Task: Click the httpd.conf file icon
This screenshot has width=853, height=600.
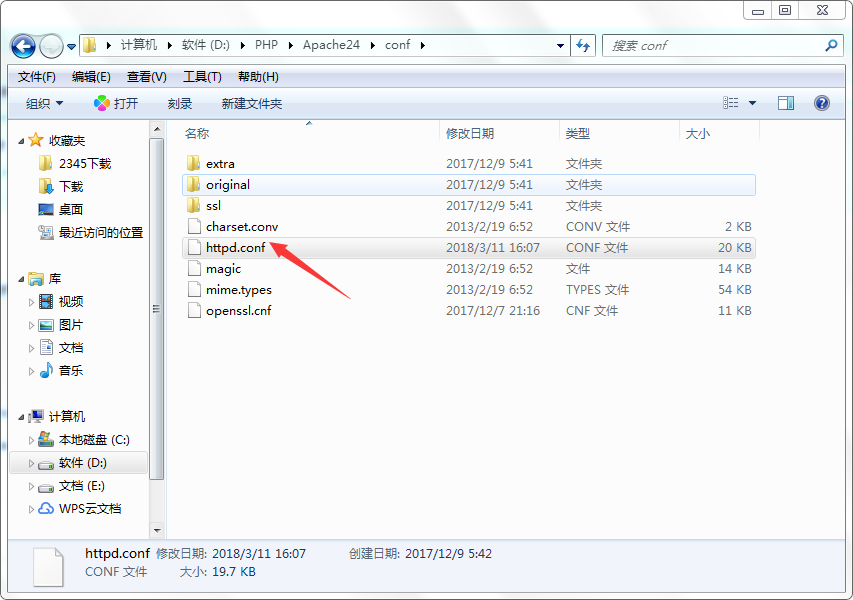Action: point(194,248)
